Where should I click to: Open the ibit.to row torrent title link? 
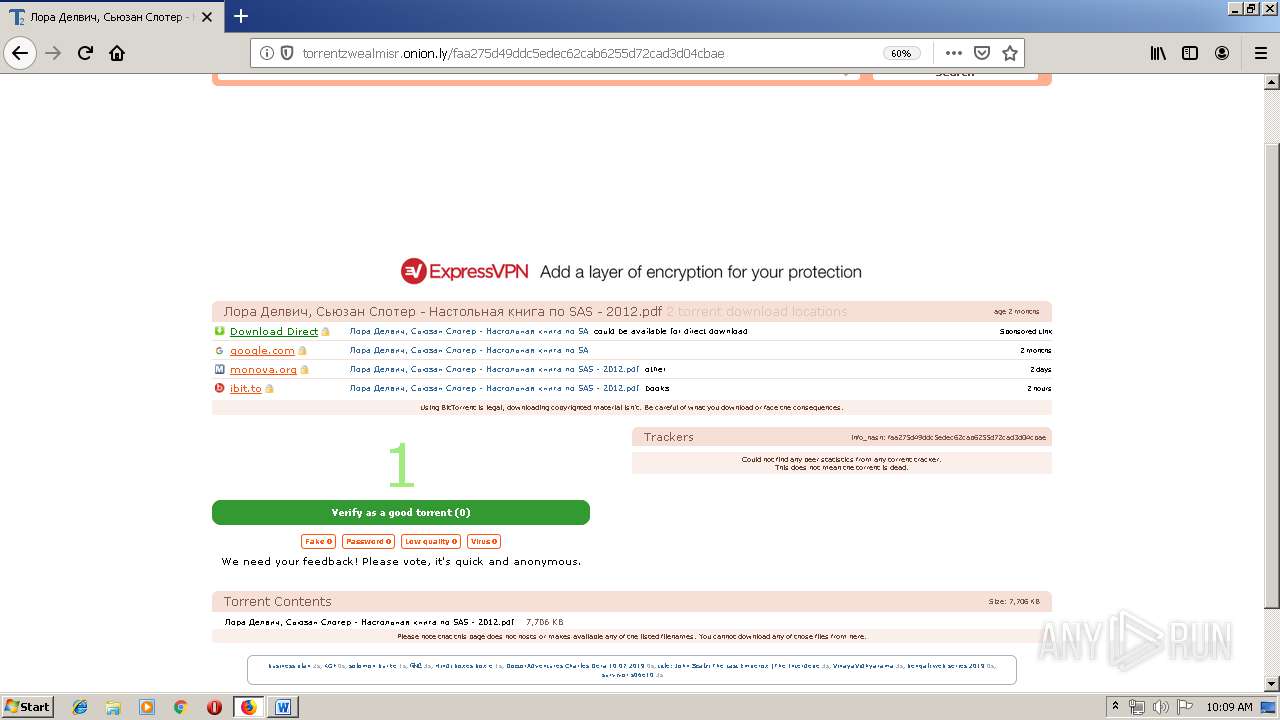494,388
